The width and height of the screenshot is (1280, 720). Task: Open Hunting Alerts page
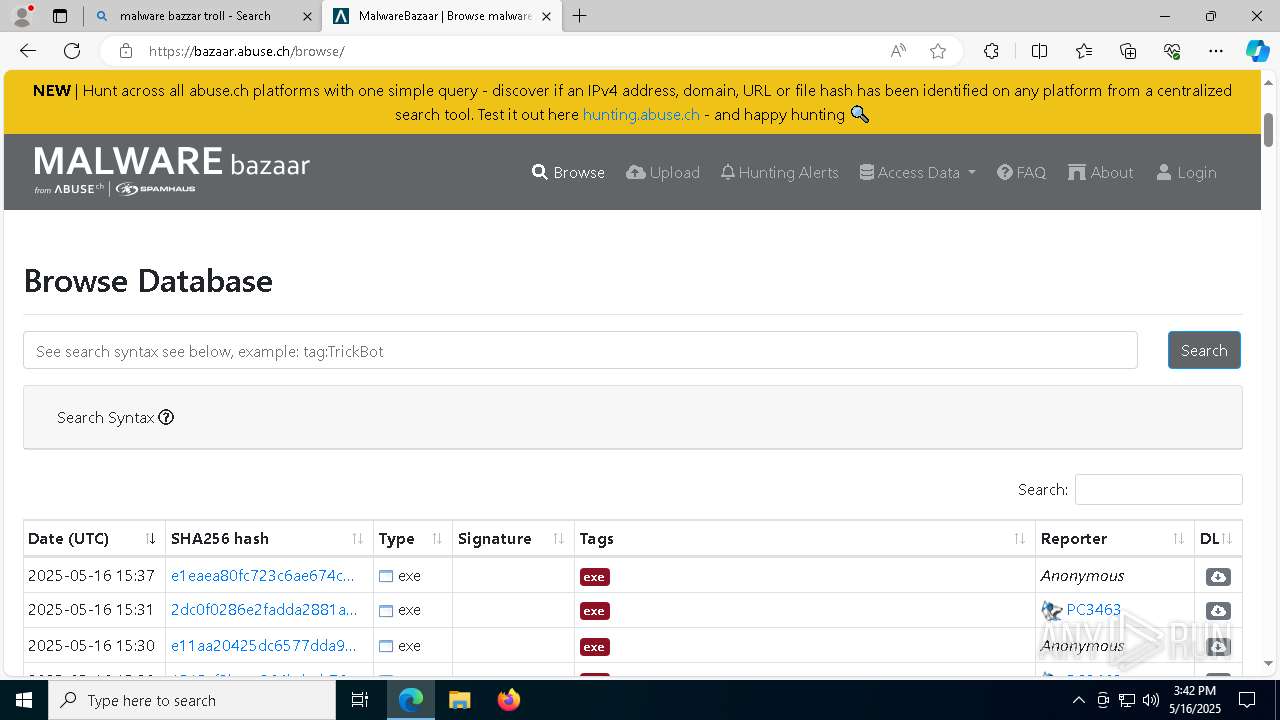tap(779, 172)
